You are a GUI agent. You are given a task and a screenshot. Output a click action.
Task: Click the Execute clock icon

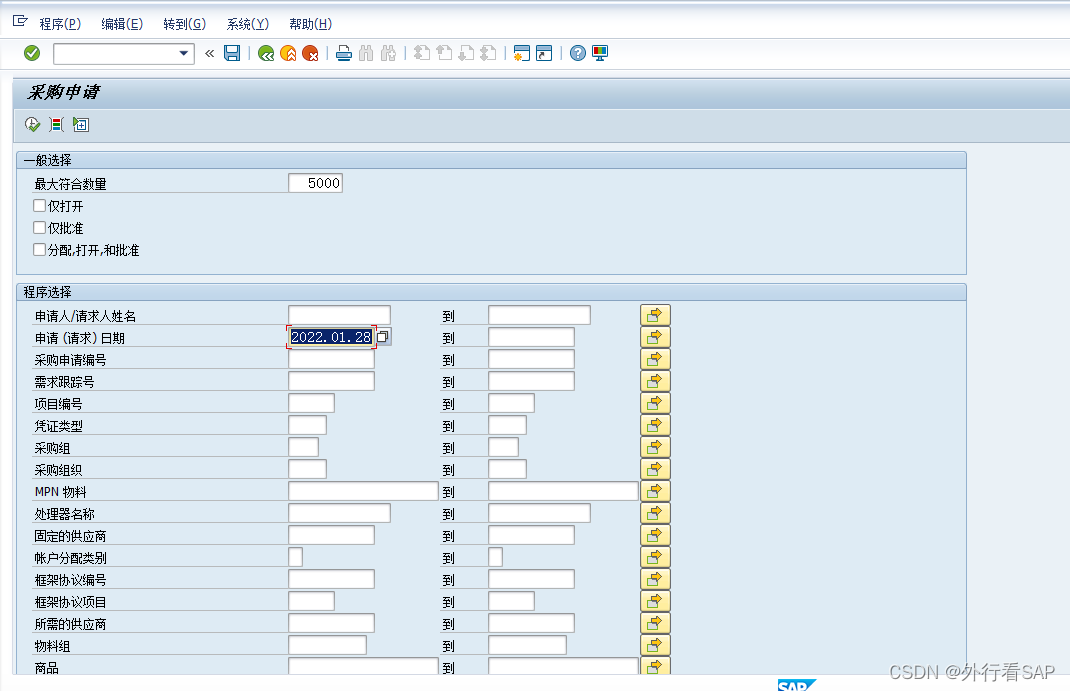[x=32, y=125]
